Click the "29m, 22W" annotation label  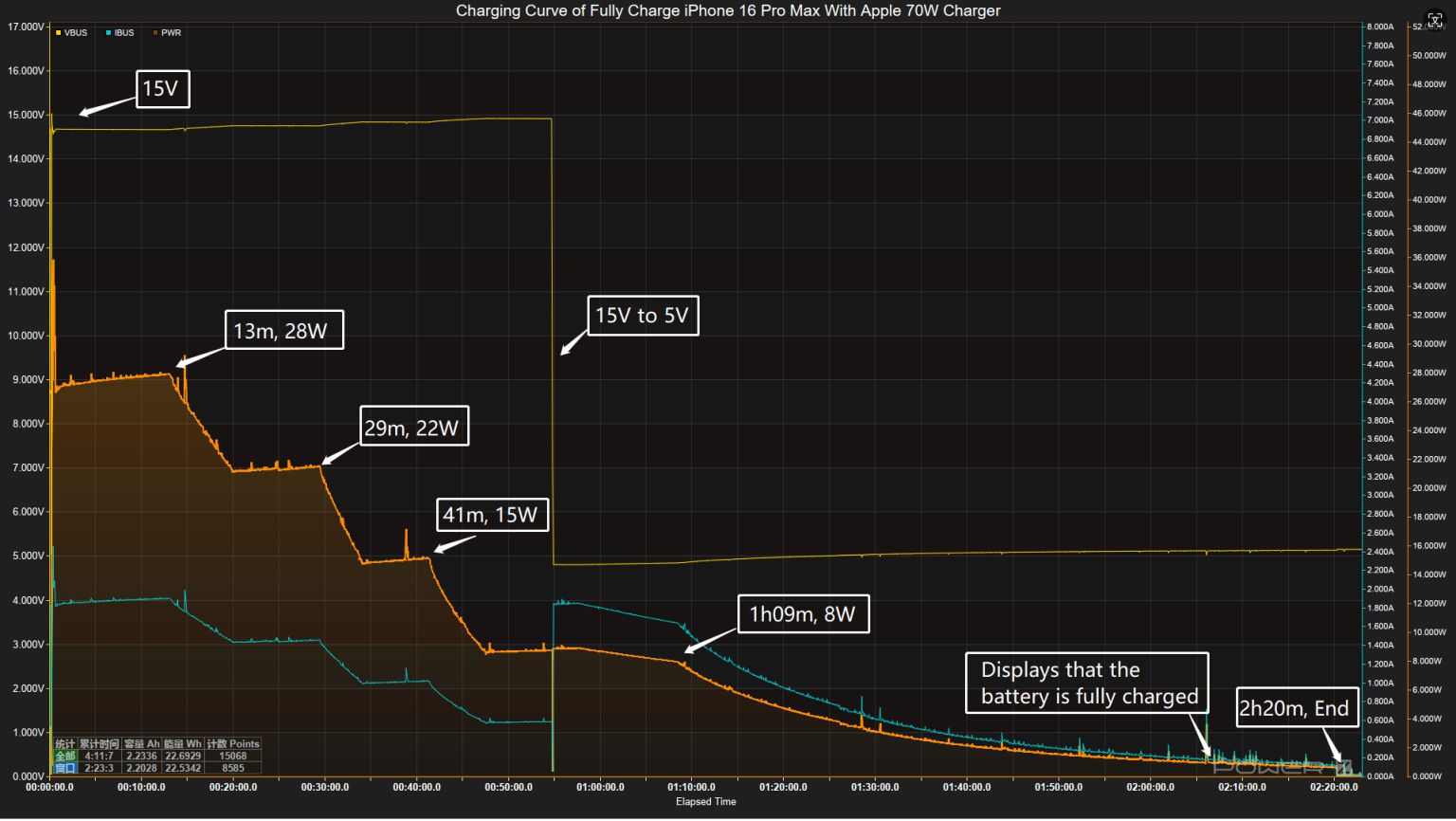[x=413, y=428]
